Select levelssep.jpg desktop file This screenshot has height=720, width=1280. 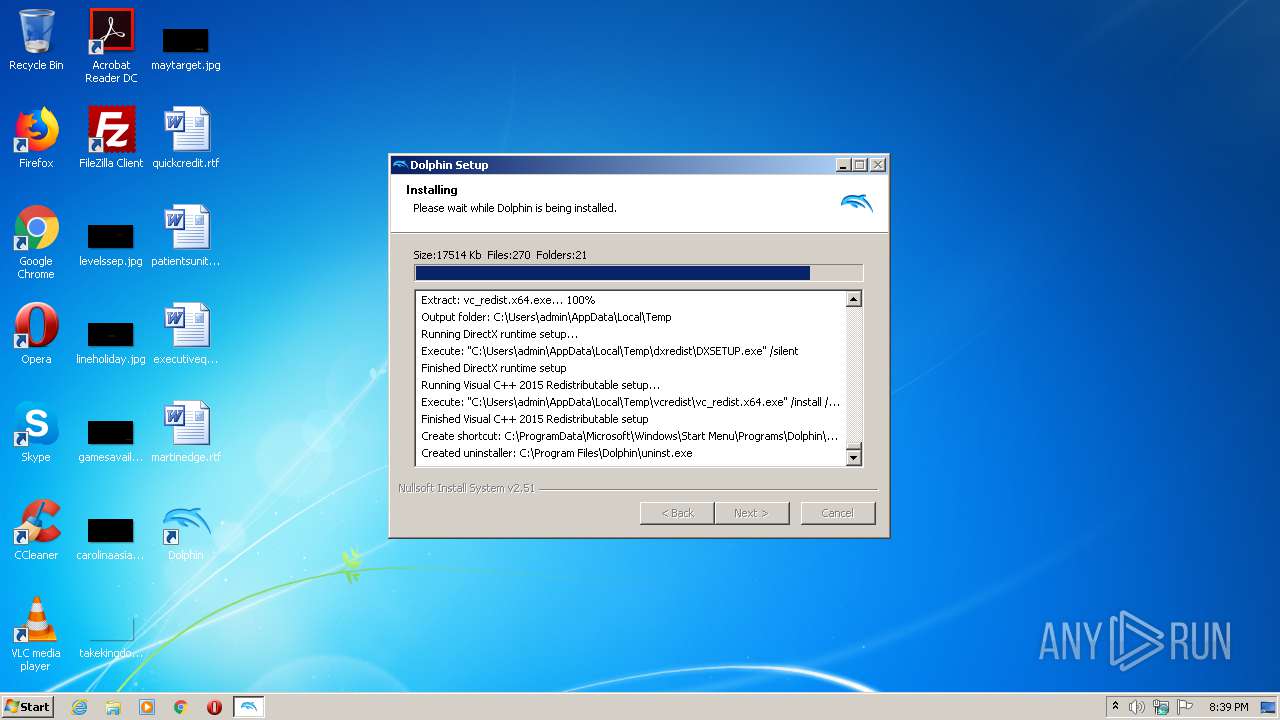click(x=111, y=245)
